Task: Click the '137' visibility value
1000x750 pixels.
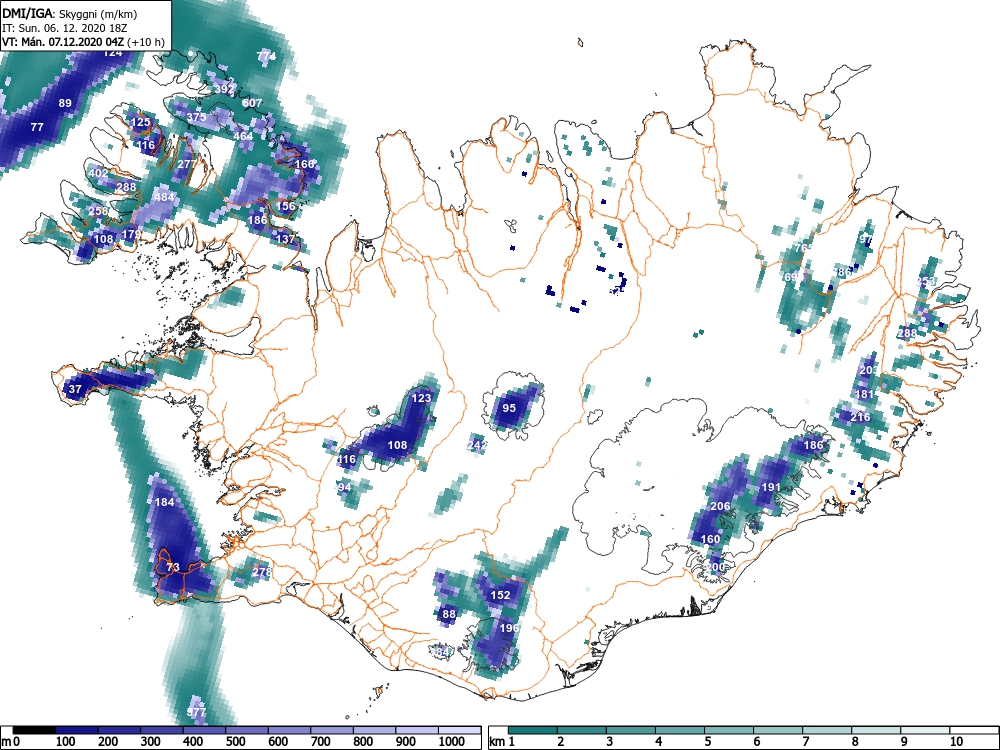Action: pos(285,239)
